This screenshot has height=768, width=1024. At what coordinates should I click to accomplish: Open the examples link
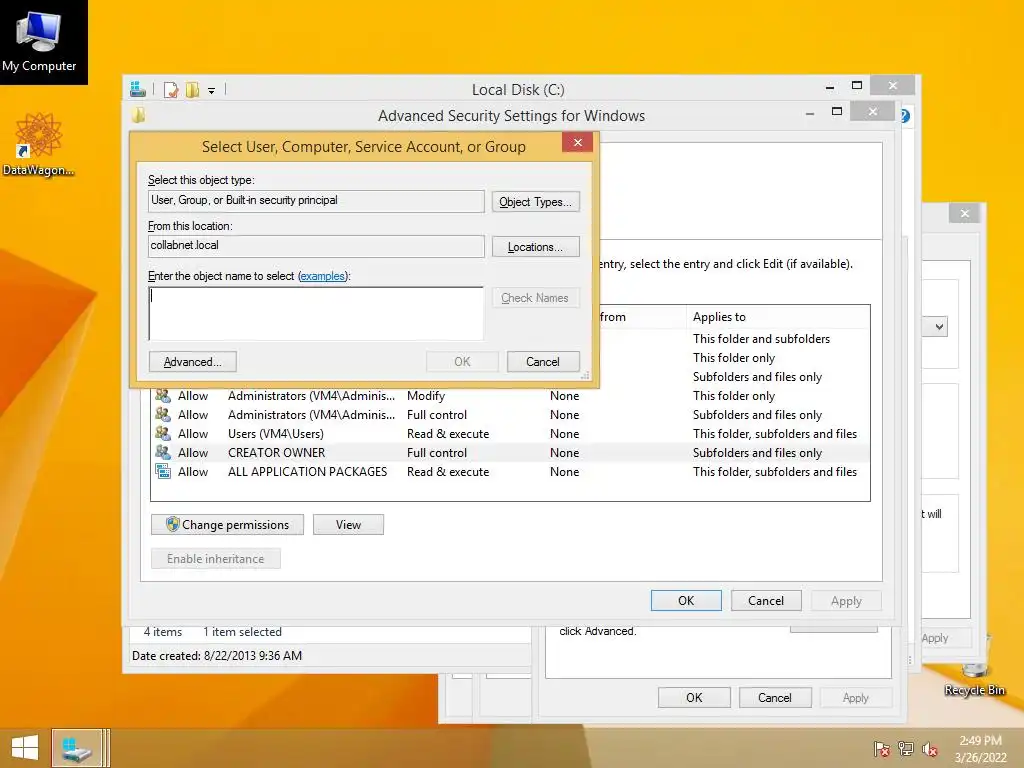[322, 276]
